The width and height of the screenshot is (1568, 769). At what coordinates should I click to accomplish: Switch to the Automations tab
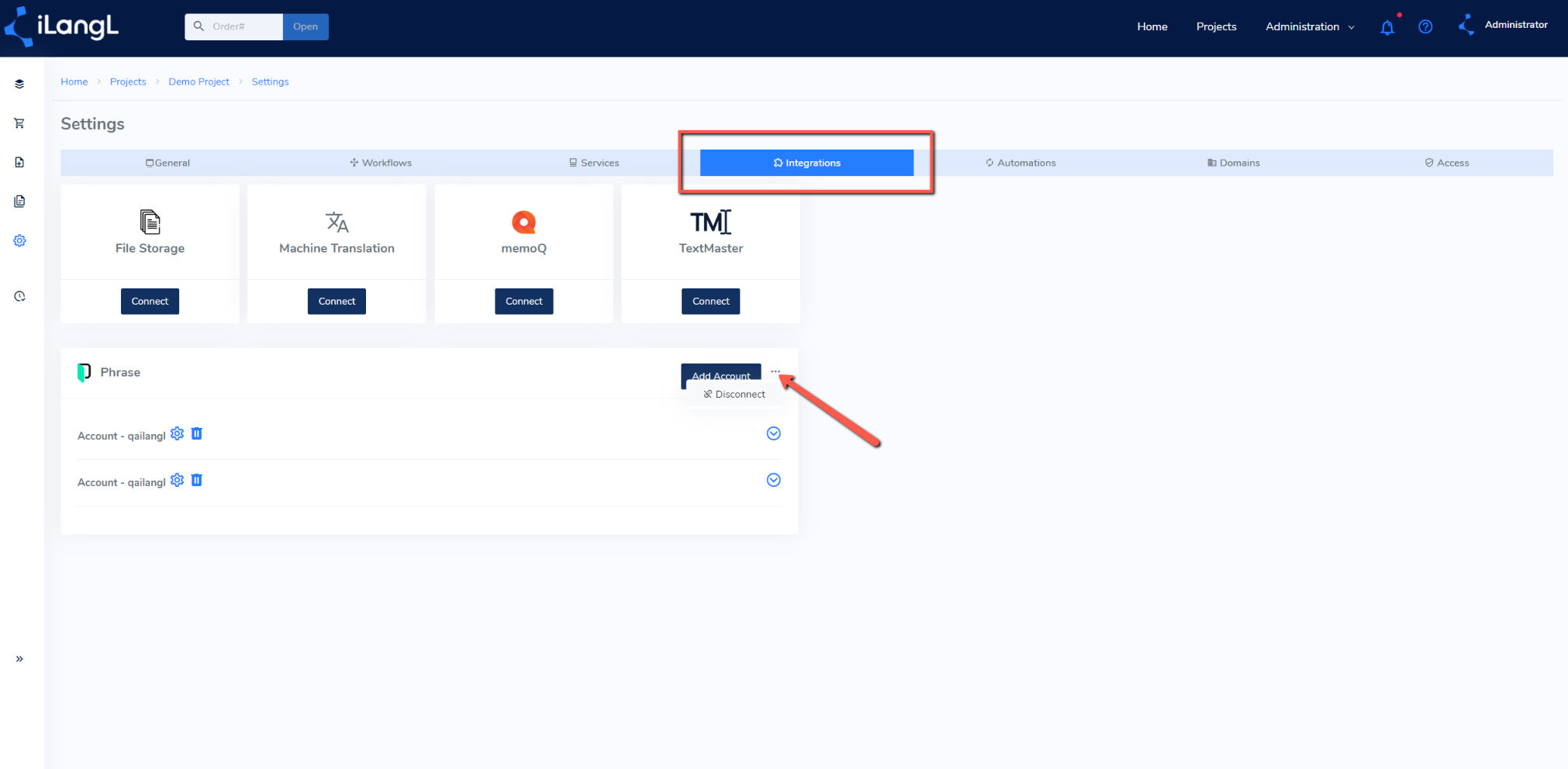pyautogui.click(x=1021, y=163)
